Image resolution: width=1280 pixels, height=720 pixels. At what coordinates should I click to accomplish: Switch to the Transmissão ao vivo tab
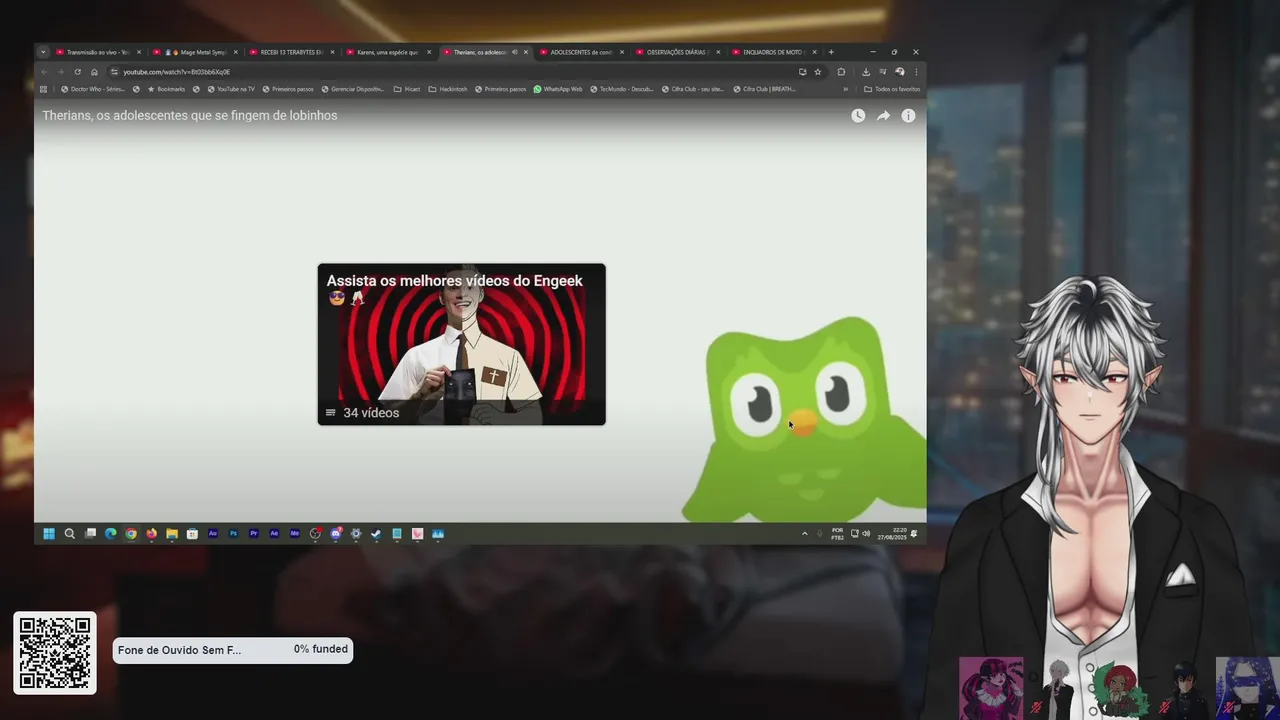pyautogui.click(x=98, y=52)
